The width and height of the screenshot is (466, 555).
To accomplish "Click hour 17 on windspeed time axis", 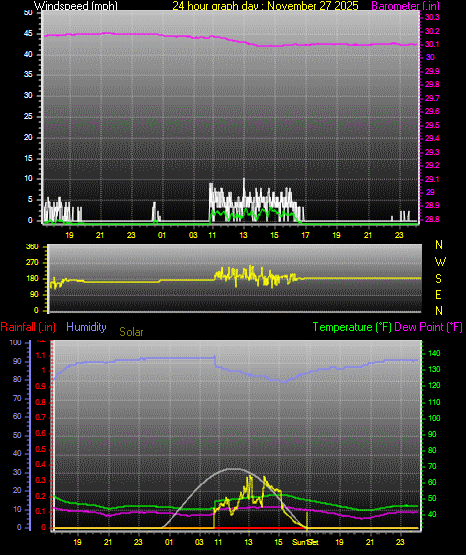I will click(305, 235).
